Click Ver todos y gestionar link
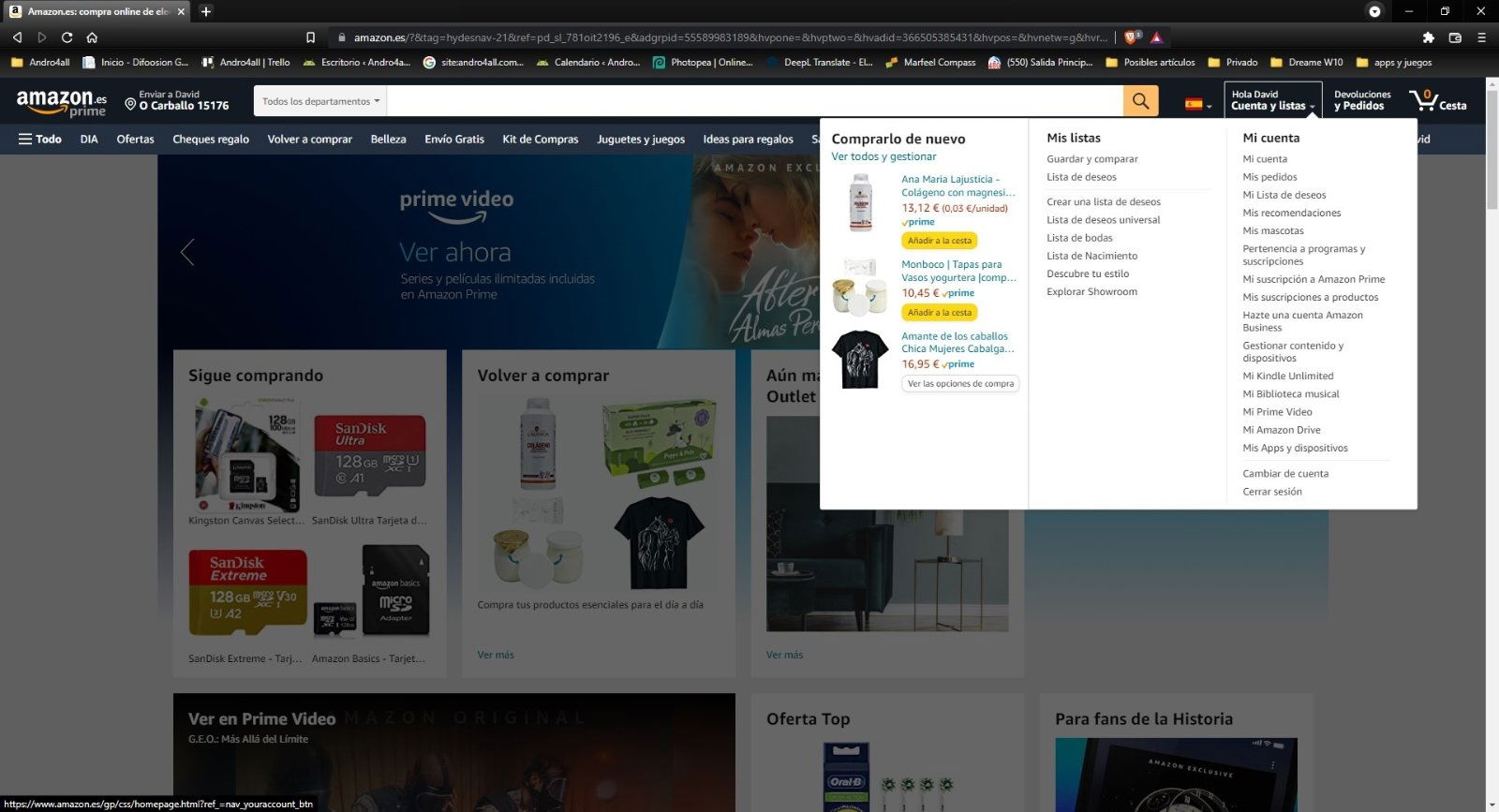 click(x=883, y=156)
